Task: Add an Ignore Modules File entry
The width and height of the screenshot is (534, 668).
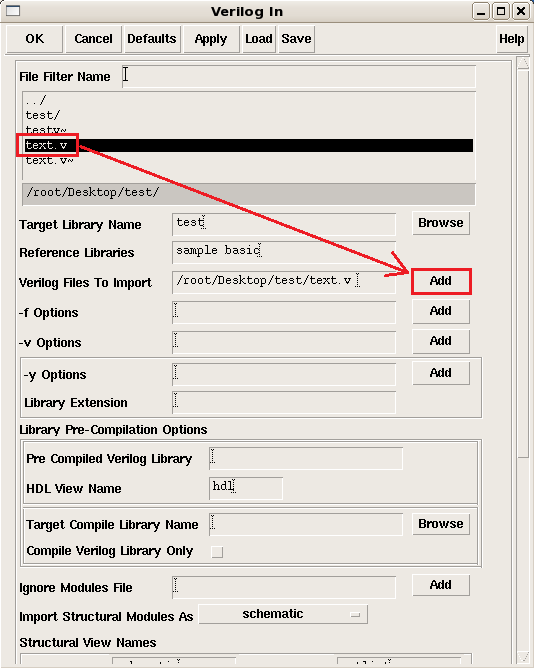Action: coord(441,585)
